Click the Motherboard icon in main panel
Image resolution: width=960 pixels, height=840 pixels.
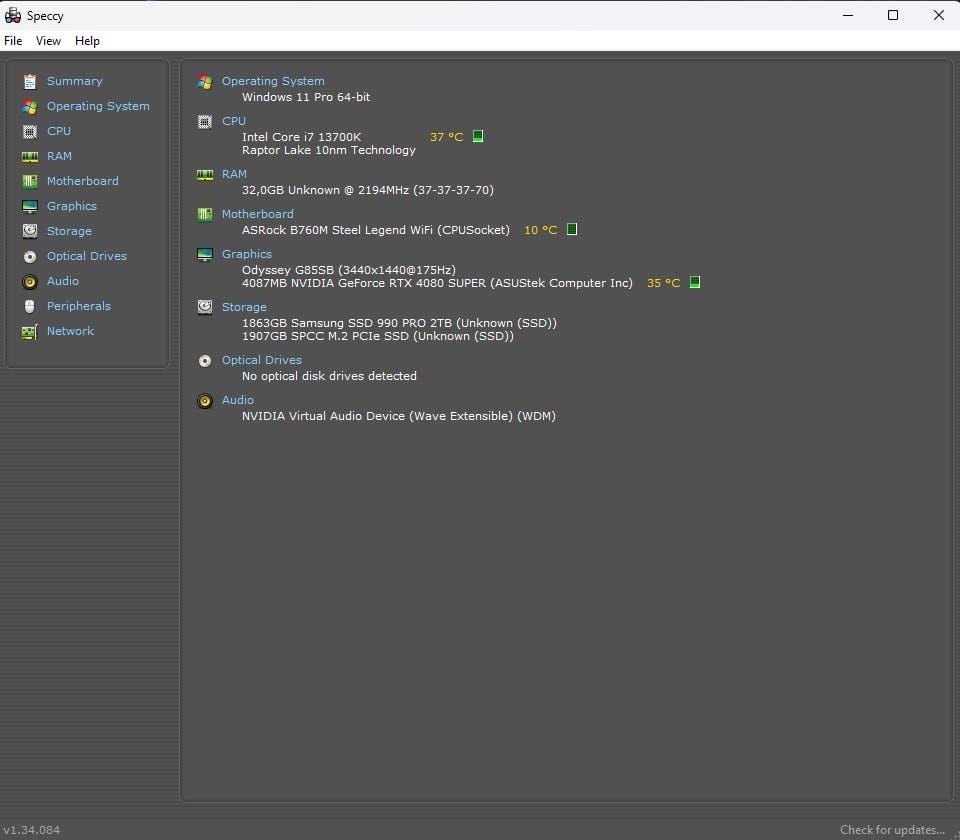(x=204, y=214)
